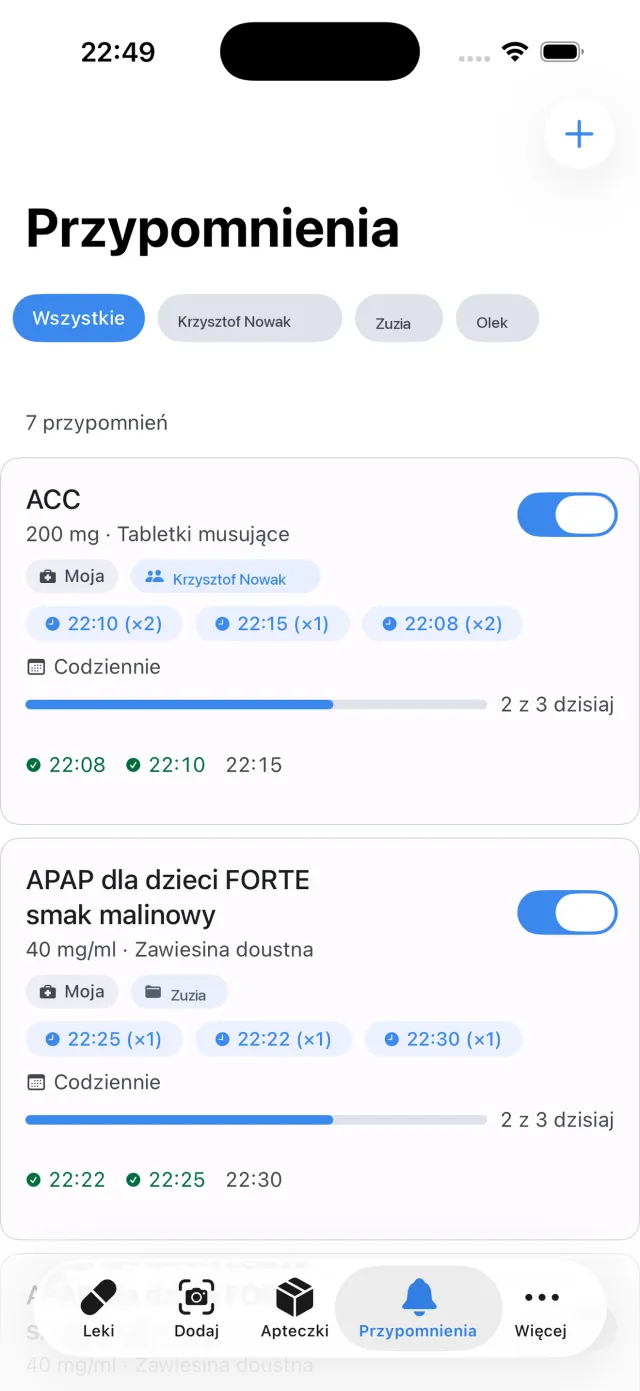This screenshot has width=640, height=1391.
Task: Click the ACC daily progress bar
Action: tap(255, 705)
